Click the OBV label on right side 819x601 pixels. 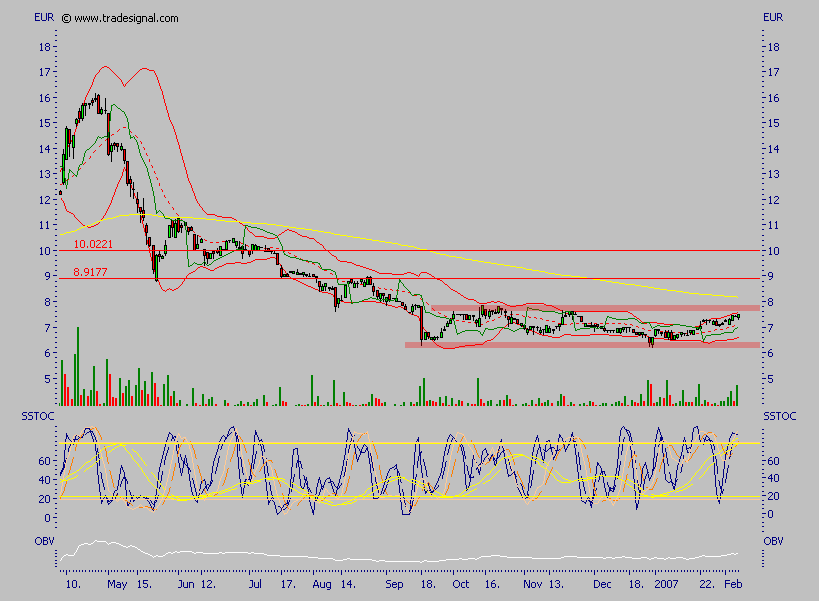[774, 540]
